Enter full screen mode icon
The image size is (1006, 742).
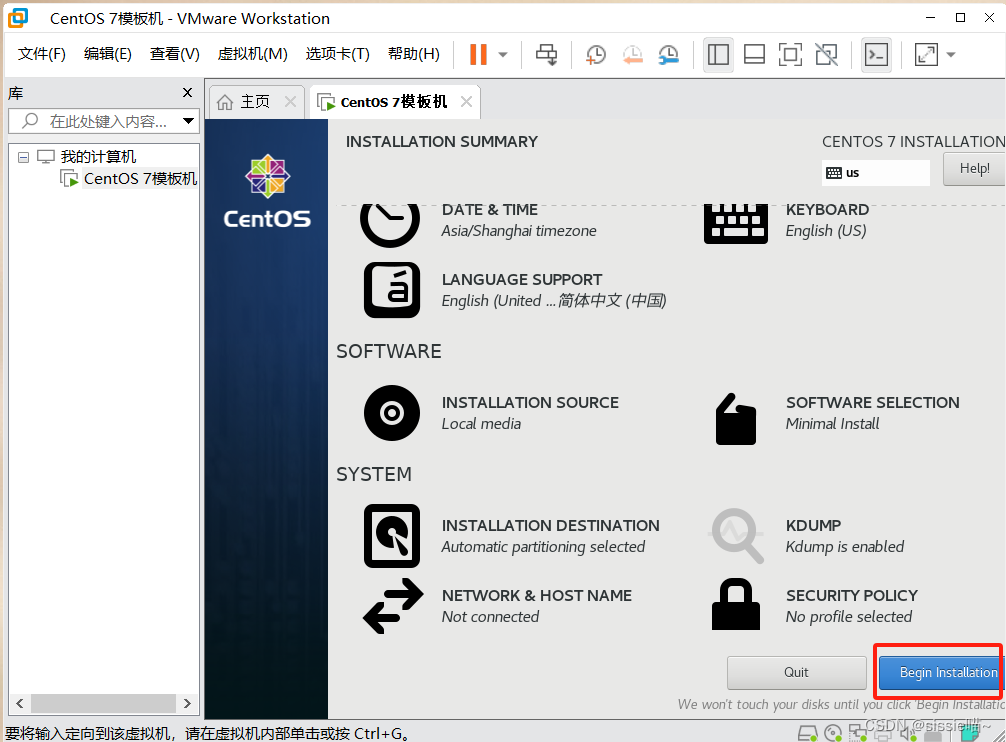pos(790,55)
